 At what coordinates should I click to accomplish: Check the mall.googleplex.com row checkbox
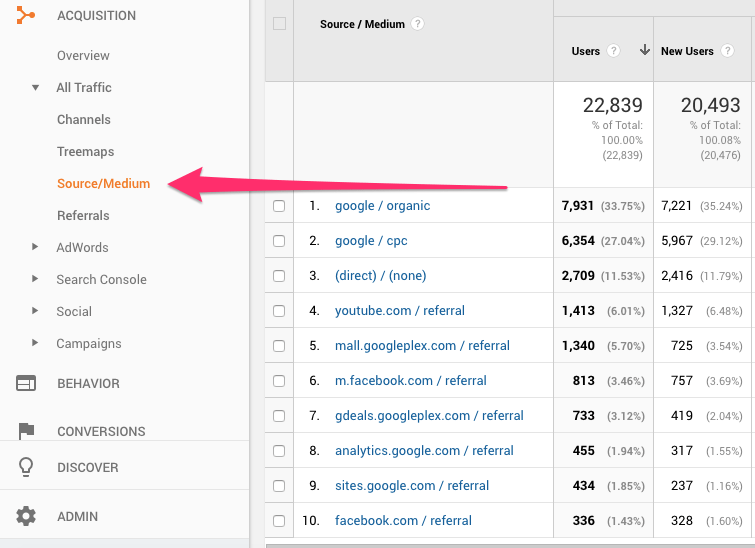(x=279, y=346)
